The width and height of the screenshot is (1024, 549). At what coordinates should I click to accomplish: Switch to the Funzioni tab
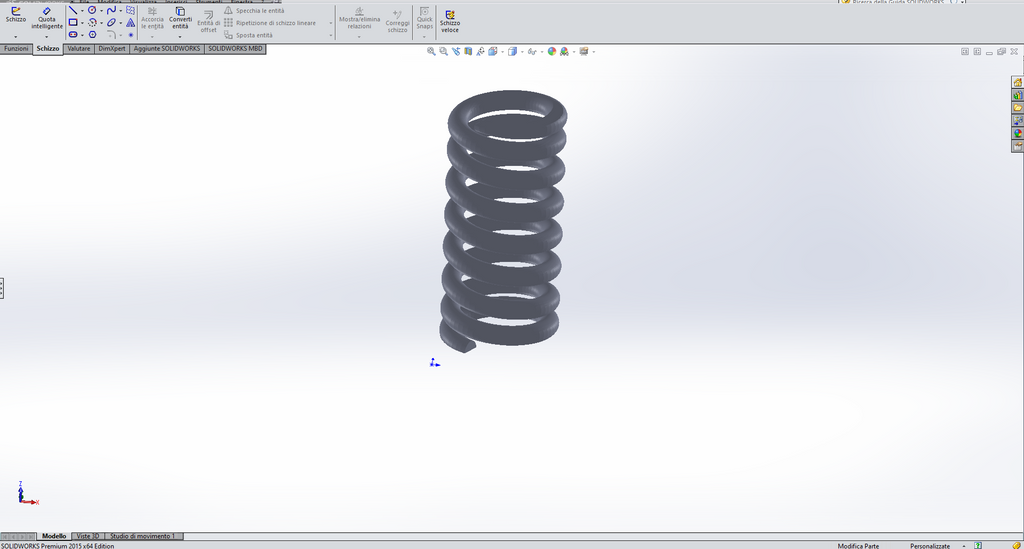coord(16,48)
